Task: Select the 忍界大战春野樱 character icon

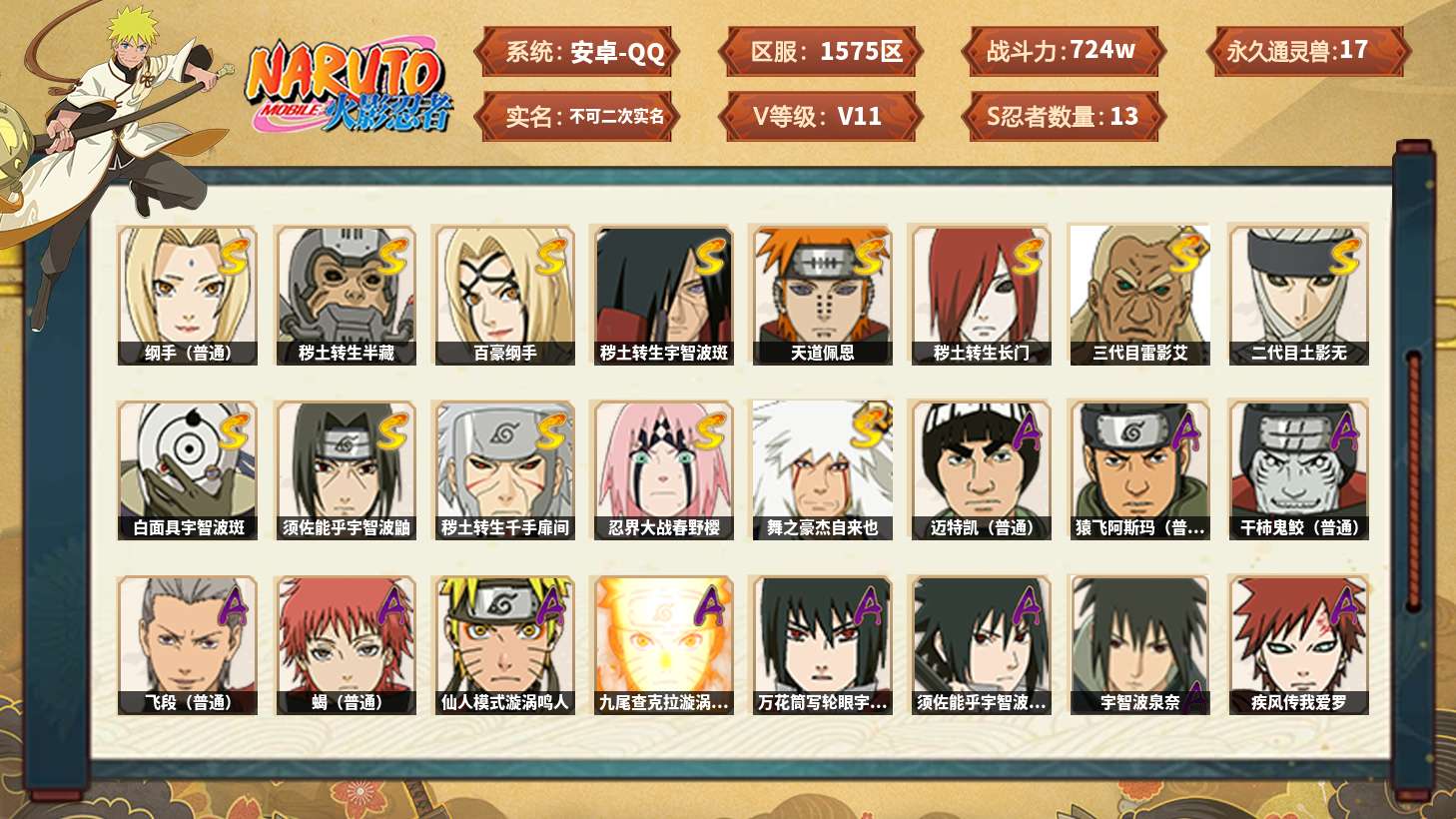Action: click(x=664, y=470)
